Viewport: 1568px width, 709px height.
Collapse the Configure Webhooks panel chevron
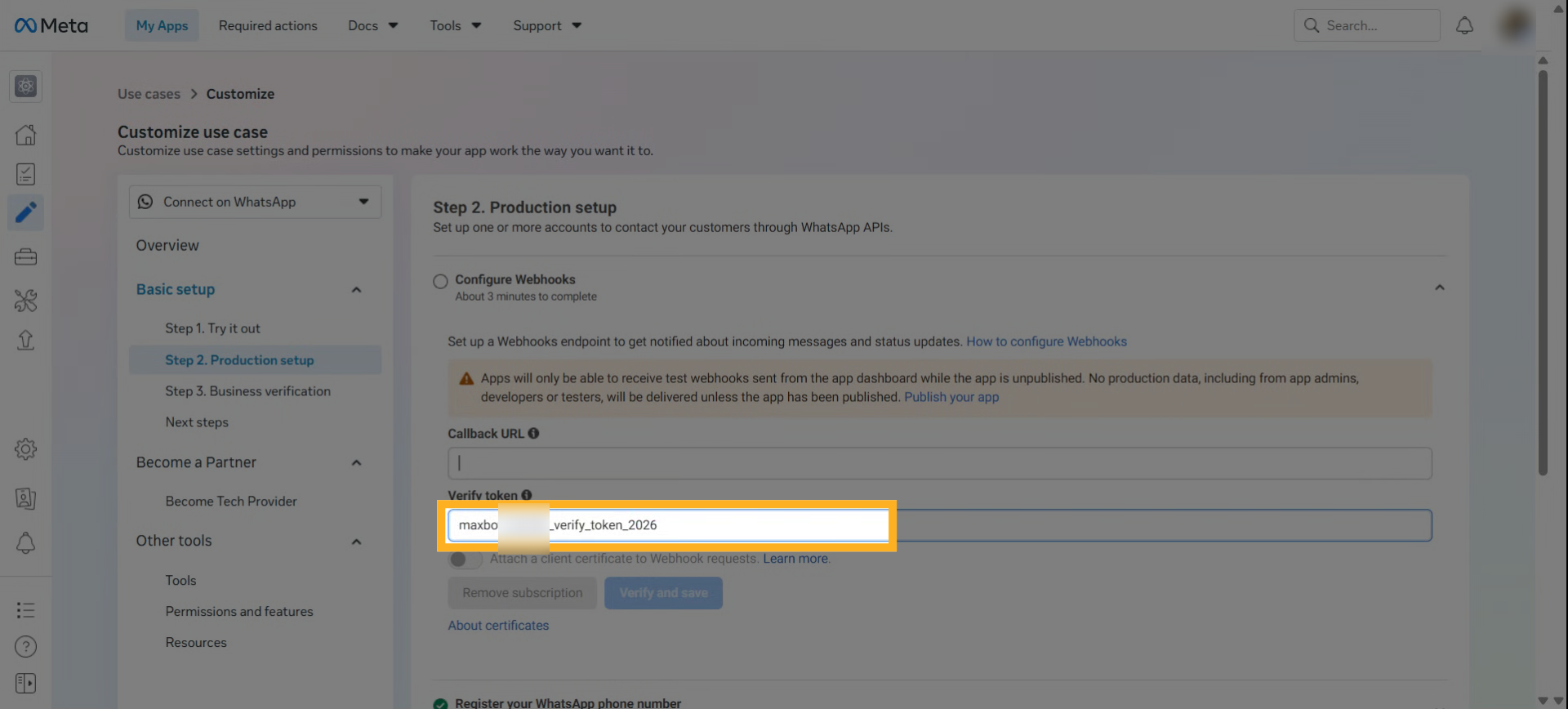(1440, 288)
